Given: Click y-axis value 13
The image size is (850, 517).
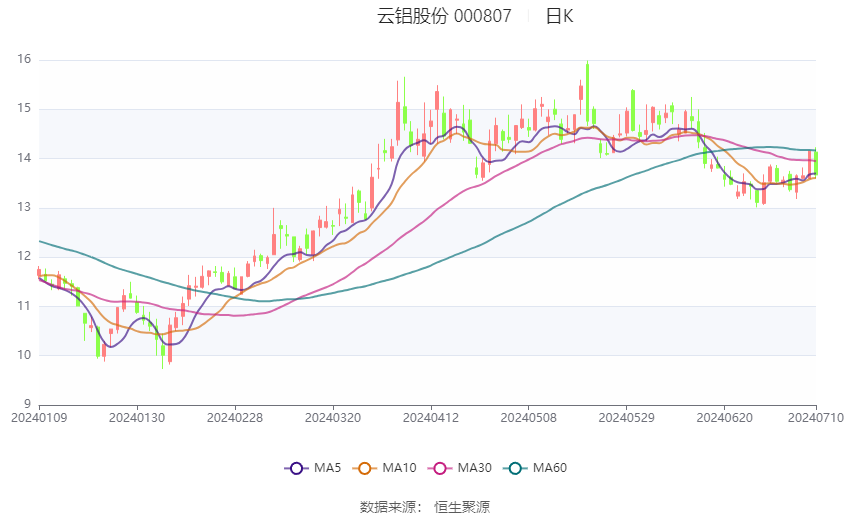Looking at the screenshot, I should 24,207.
